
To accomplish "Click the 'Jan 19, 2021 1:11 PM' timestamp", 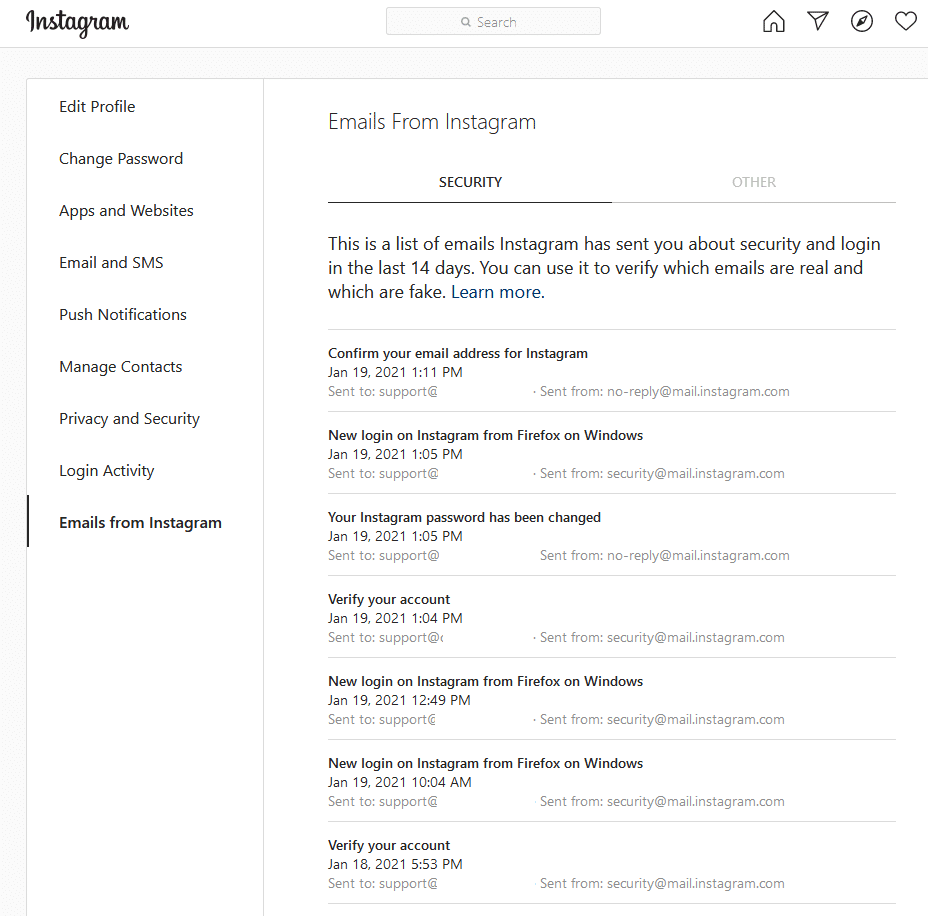I will [x=395, y=372].
